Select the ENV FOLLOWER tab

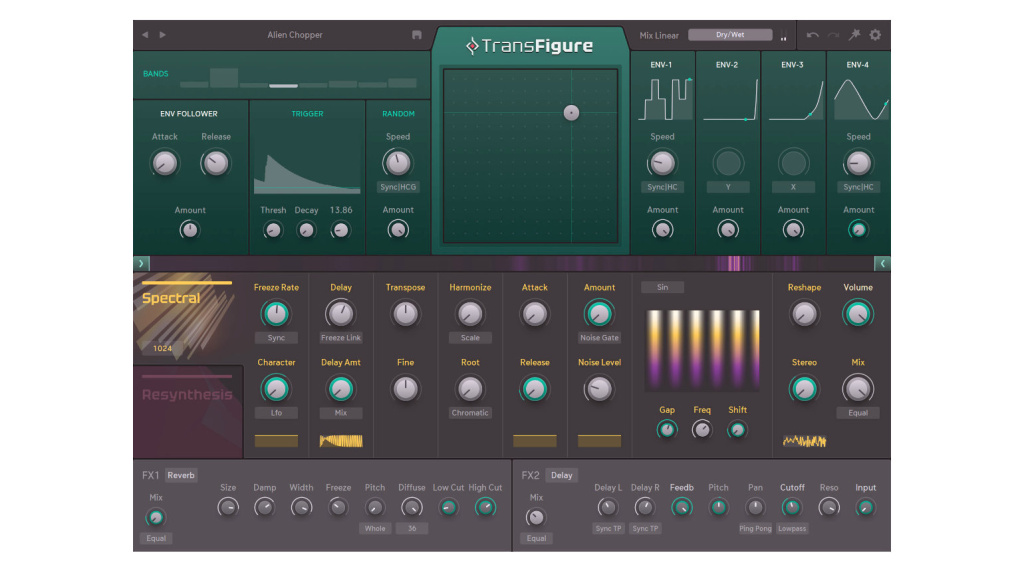(189, 114)
